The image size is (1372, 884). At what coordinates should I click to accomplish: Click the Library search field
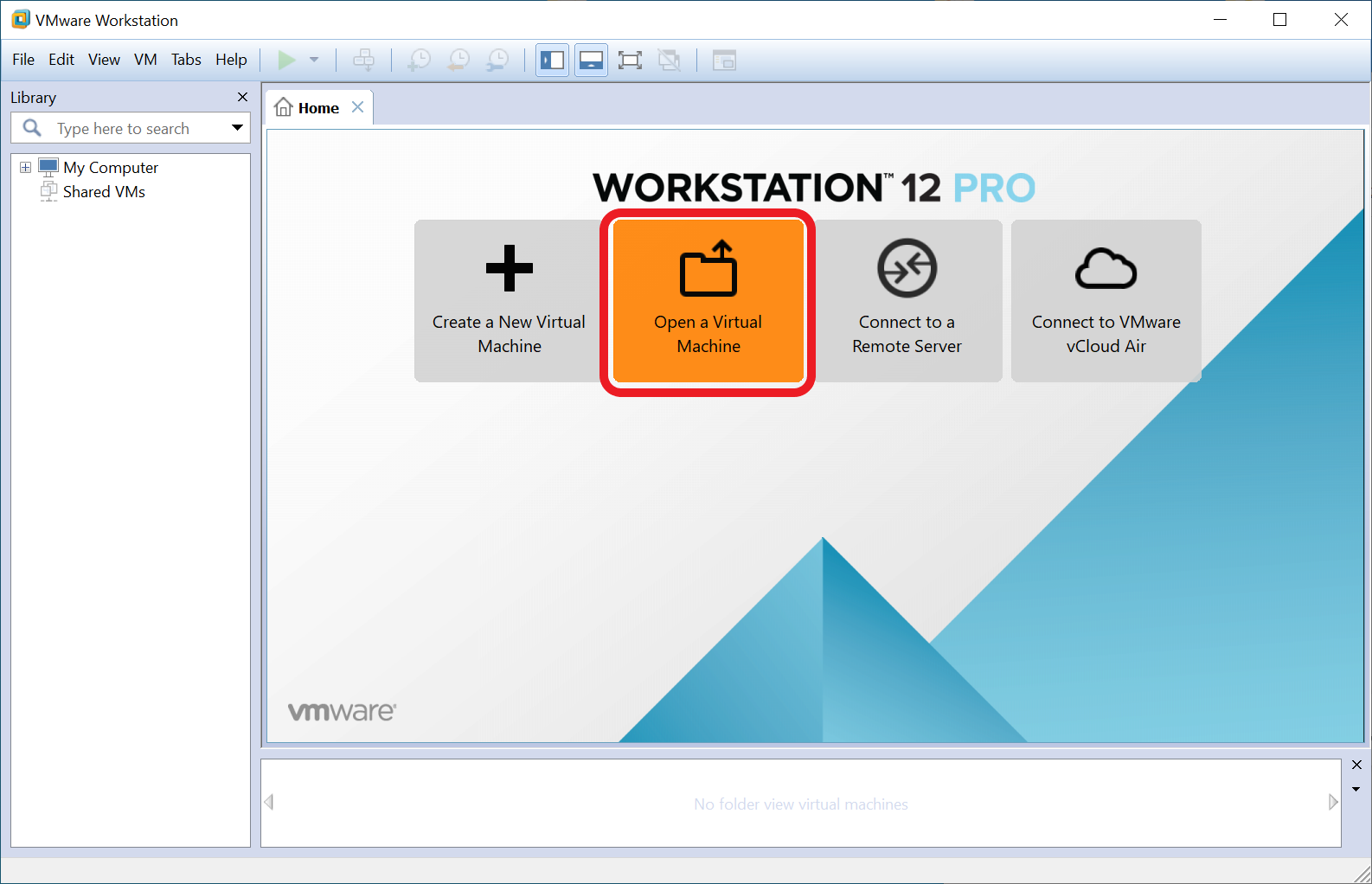tap(131, 128)
